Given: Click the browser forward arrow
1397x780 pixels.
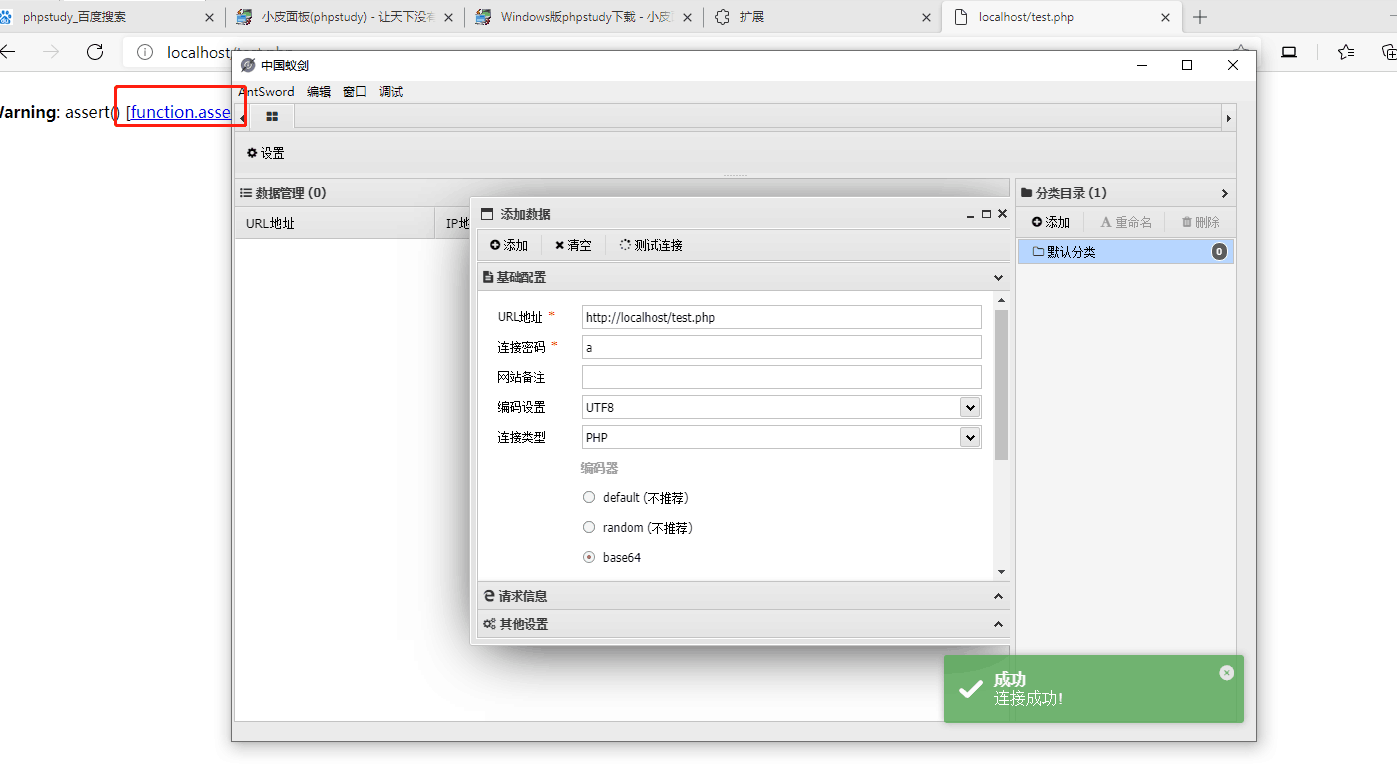Looking at the screenshot, I should click(x=52, y=52).
